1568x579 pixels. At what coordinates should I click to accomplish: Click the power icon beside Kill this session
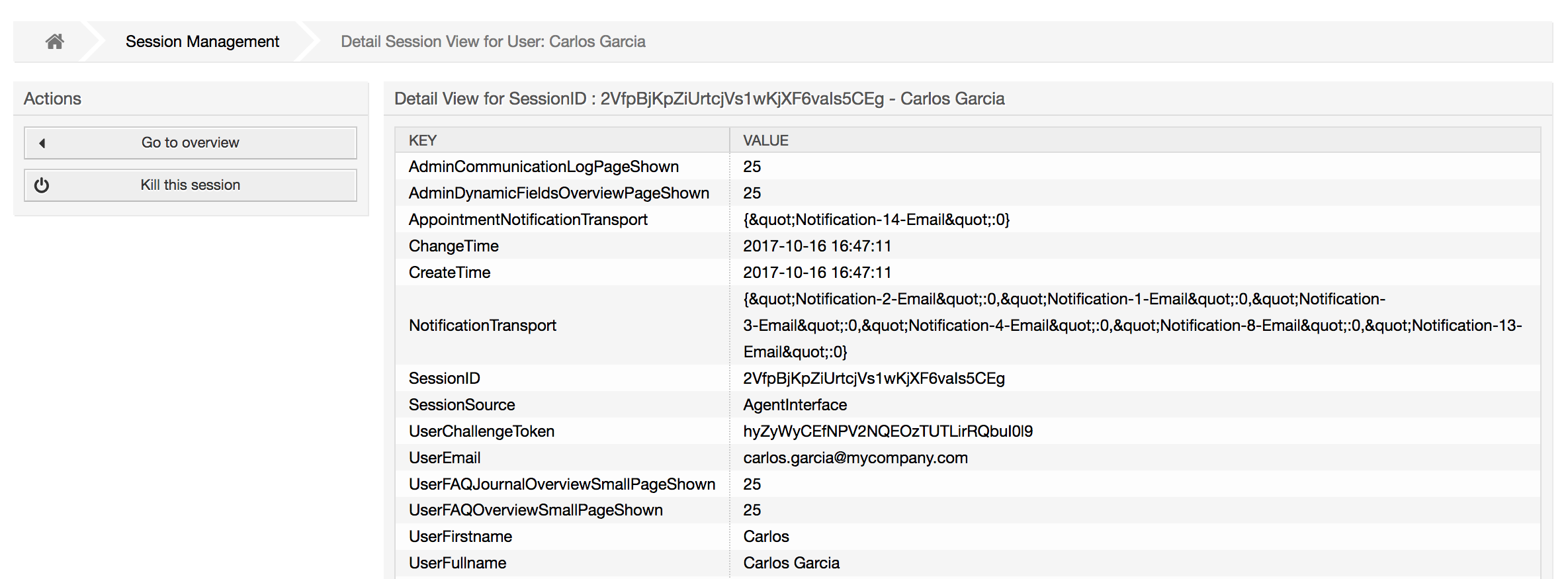click(x=42, y=185)
